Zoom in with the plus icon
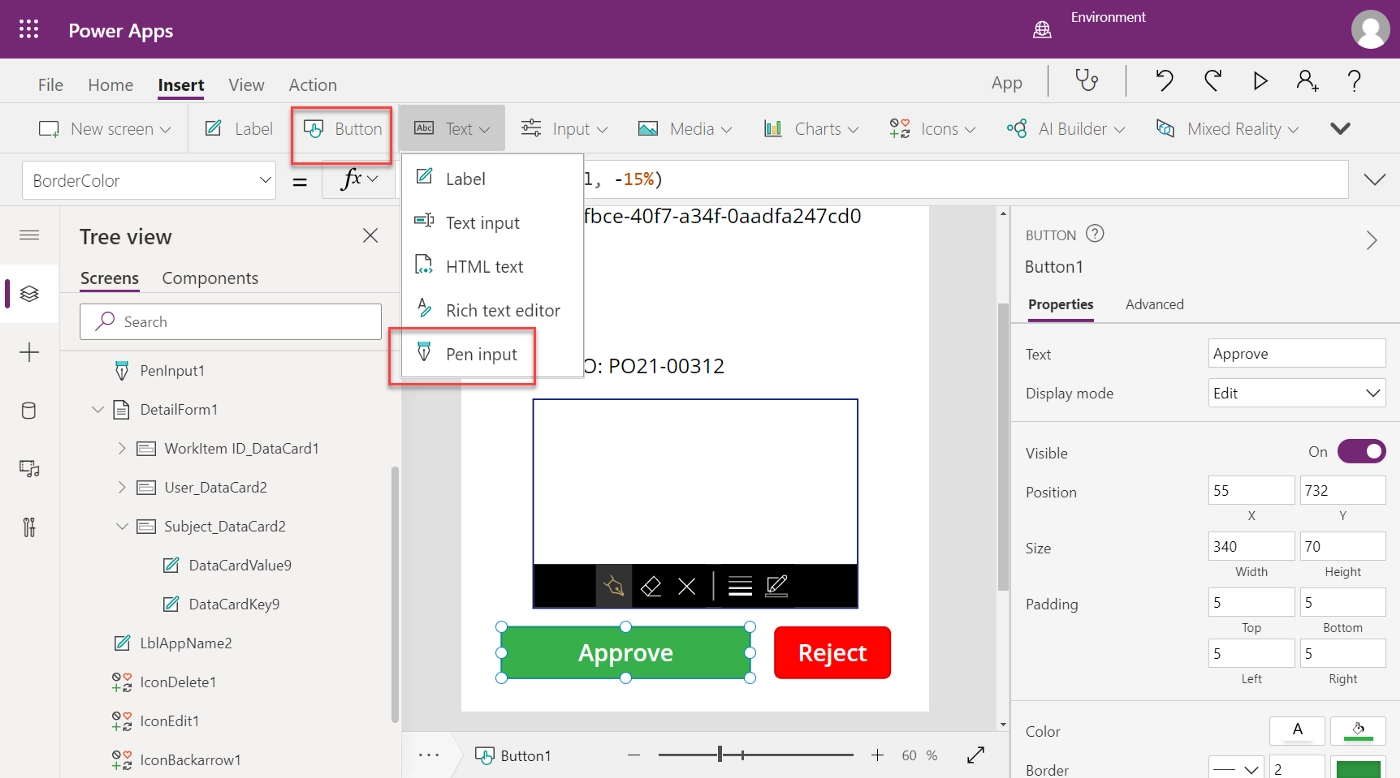This screenshot has height=778, width=1400. [x=877, y=755]
